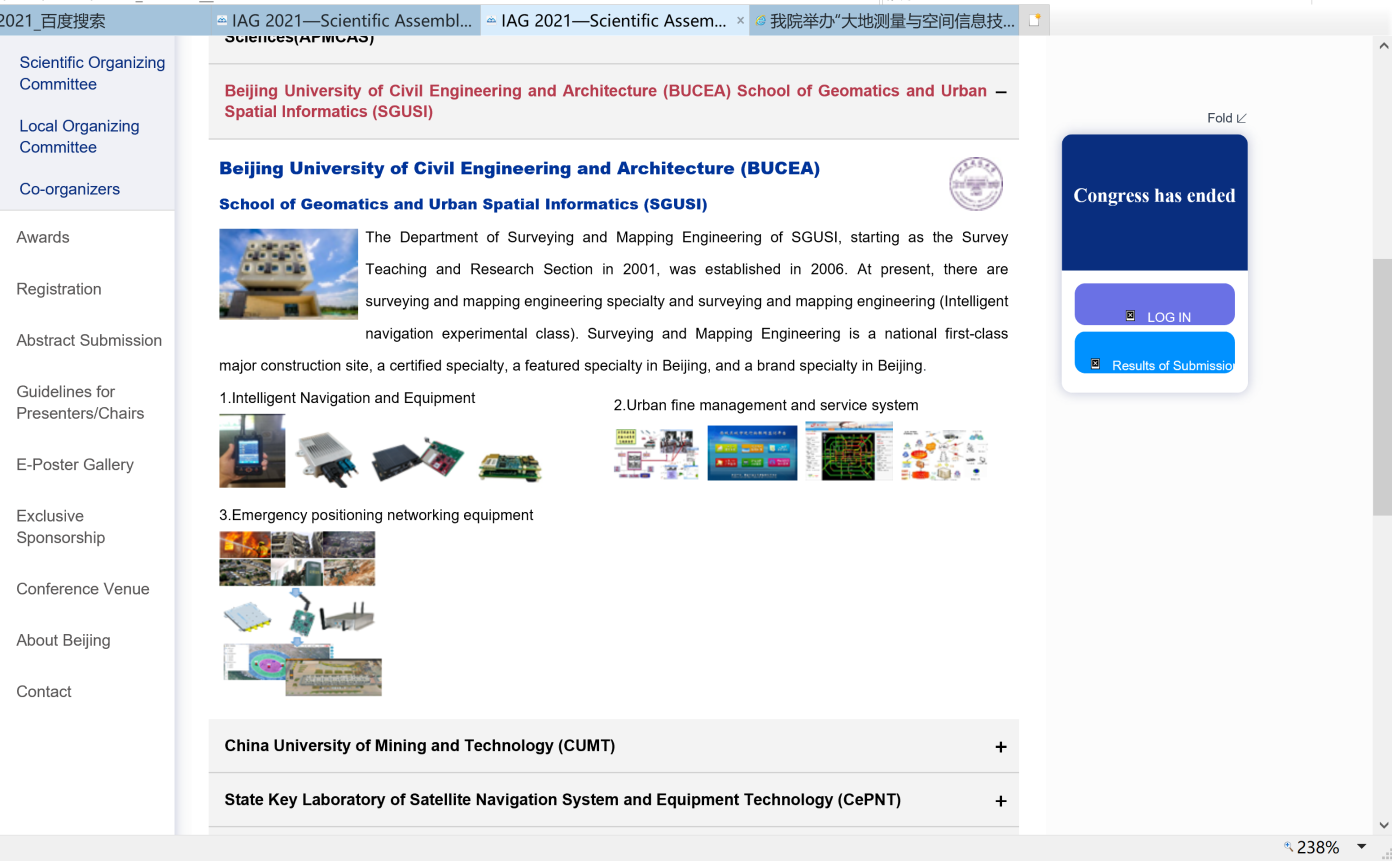The width and height of the screenshot is (1392, 861).
Task: Switch to the 百度搜索 browser tab
Action: pos(60,20)
